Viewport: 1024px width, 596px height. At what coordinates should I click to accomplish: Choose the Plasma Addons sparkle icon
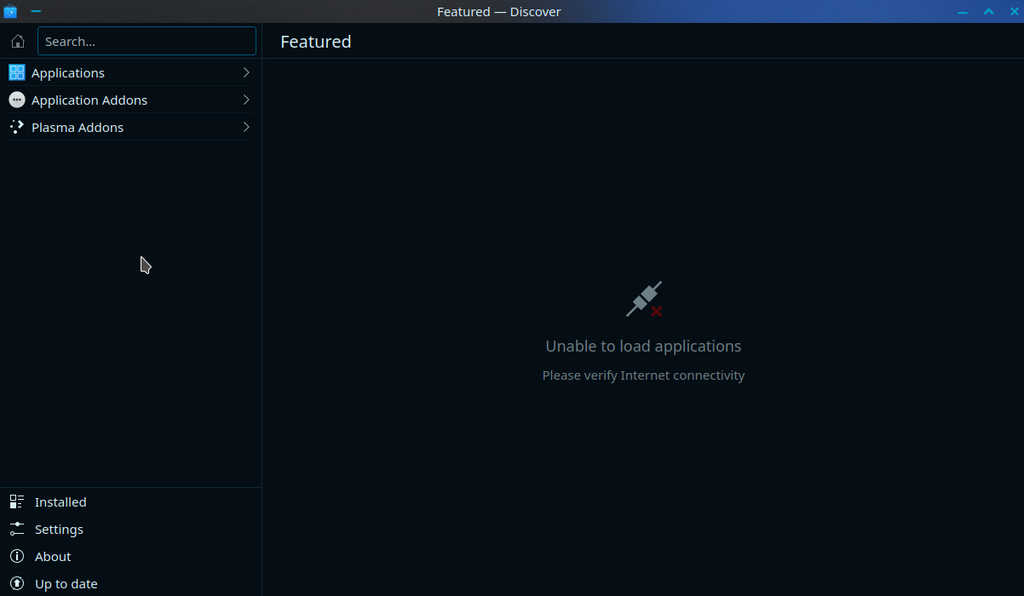(x=17, y=127)
